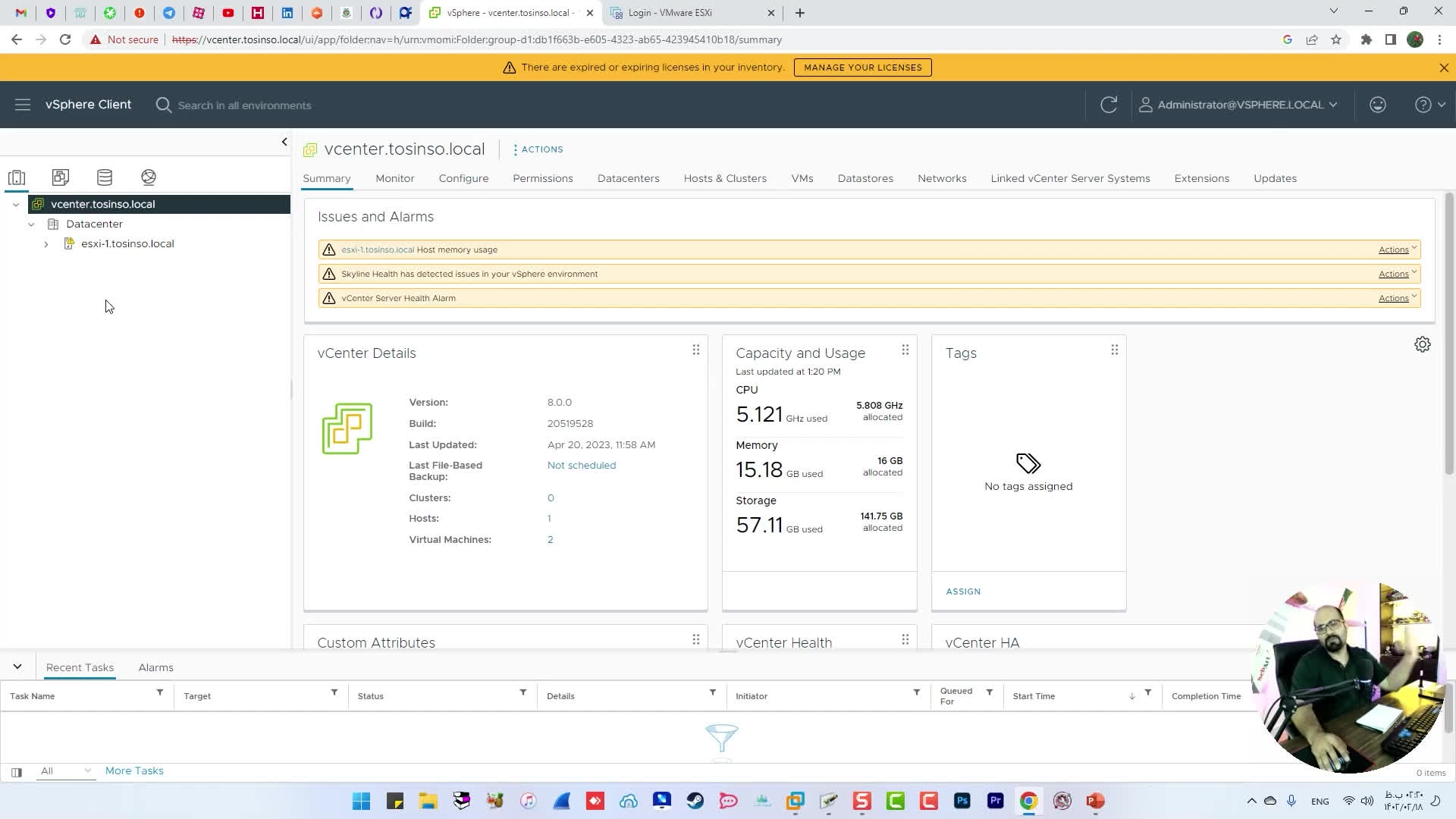Click More Tasks link
This screenshot has height=819, width=1456.
(134, 771)
